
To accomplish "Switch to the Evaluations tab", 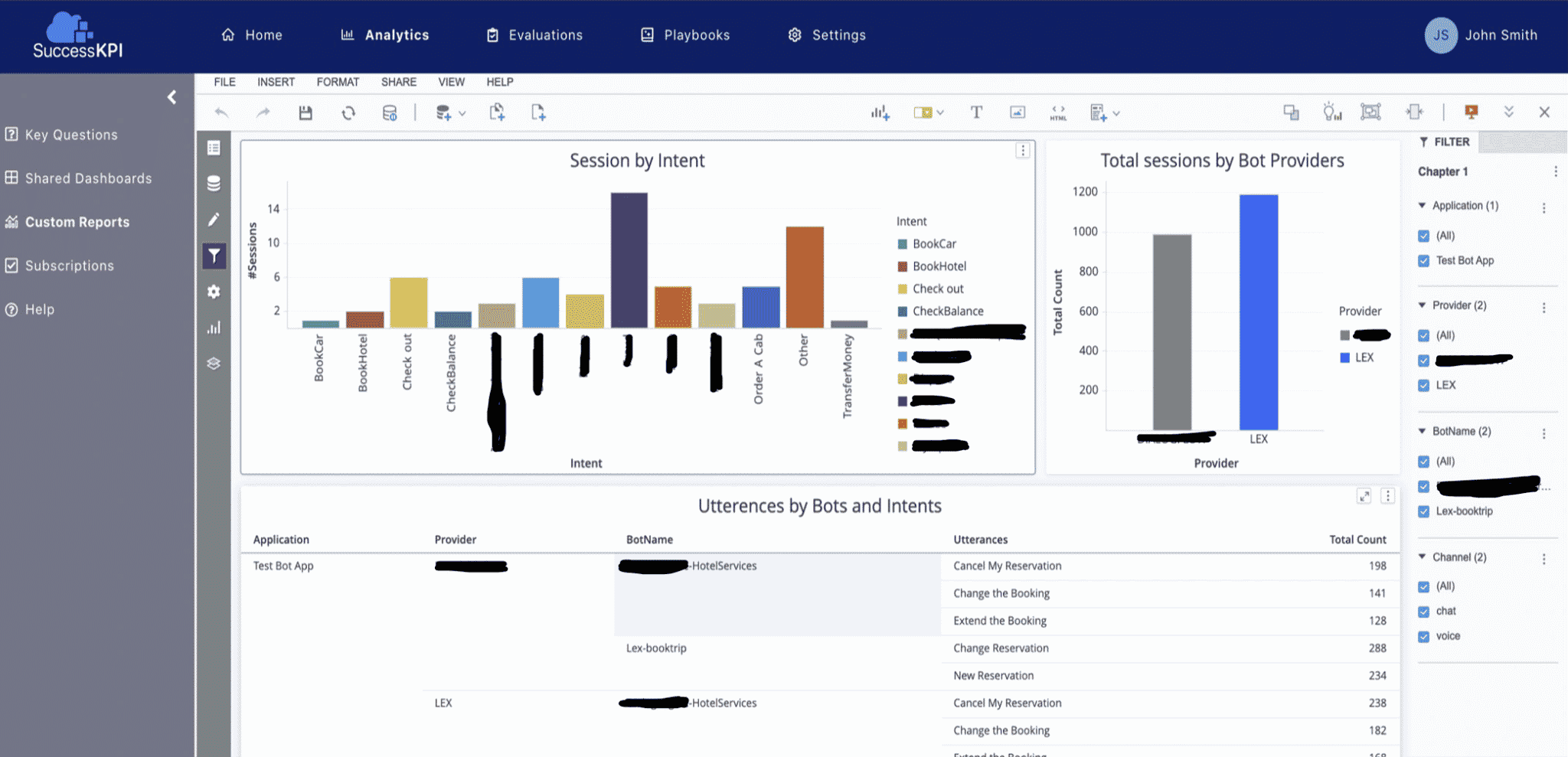I will (x=544, y=34).
